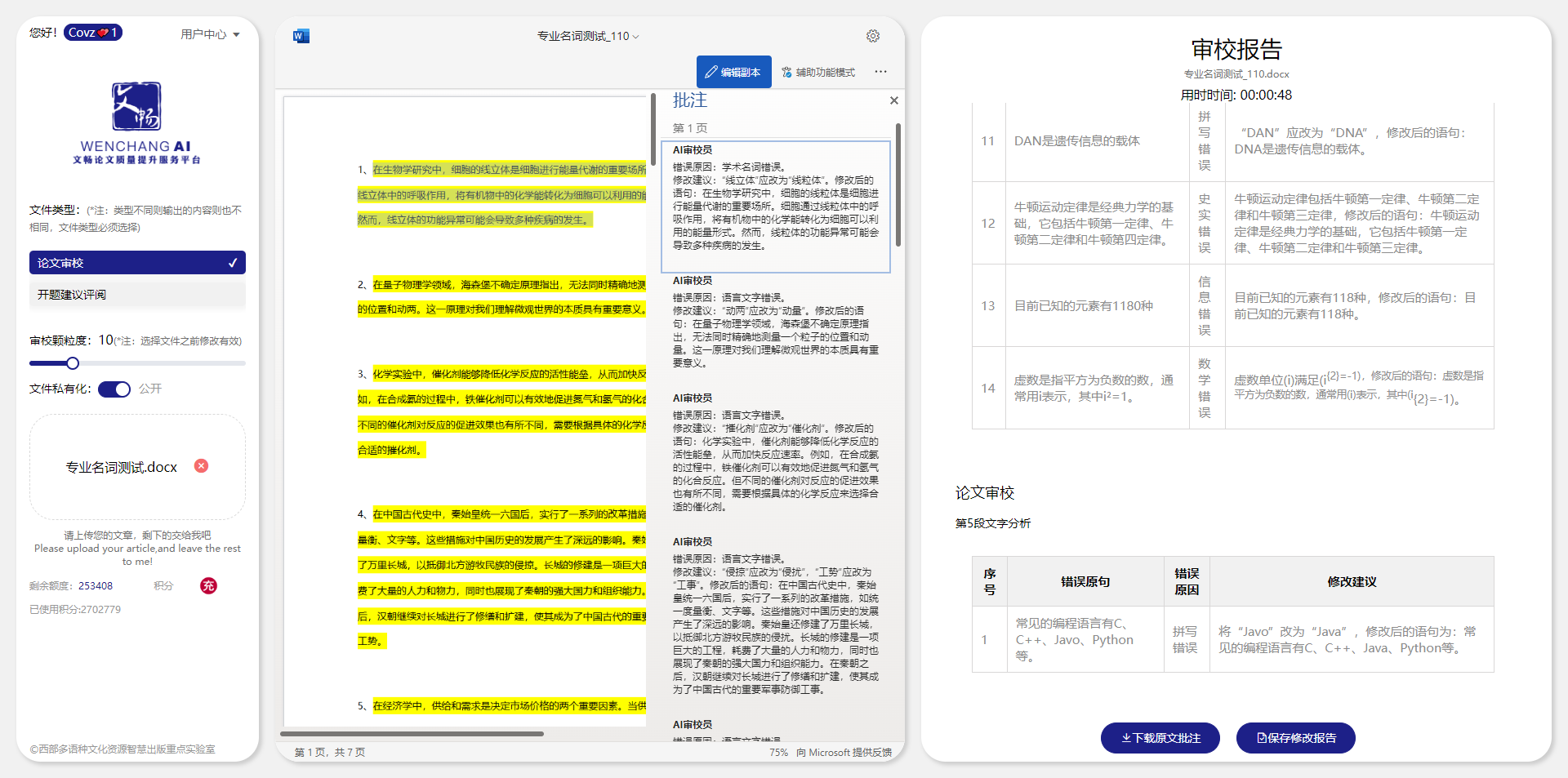This screenshot has width=1568, height=778.
Task: Toggle the 文件私有化 switch
Action: (114, 389)
